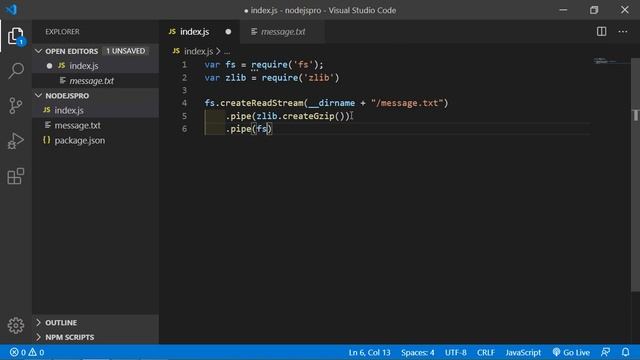Change end of line sequence CRLF
This screenshot has height=360, width=640.
tap(486, 352)
